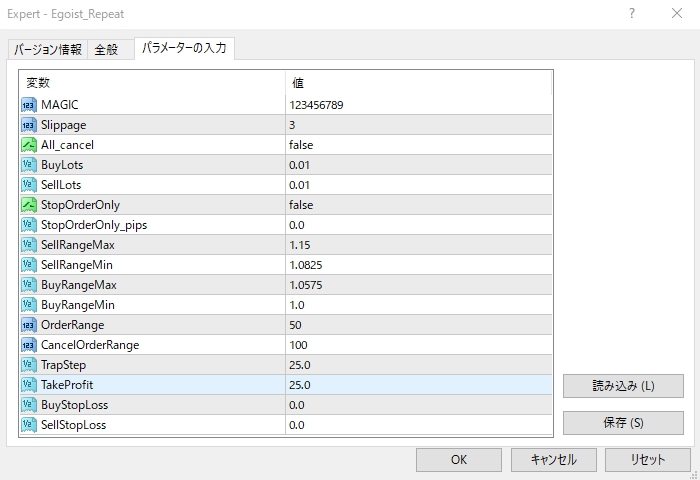
Task: Click the integer icon beside MAGIC
Action: pos(28,105)
